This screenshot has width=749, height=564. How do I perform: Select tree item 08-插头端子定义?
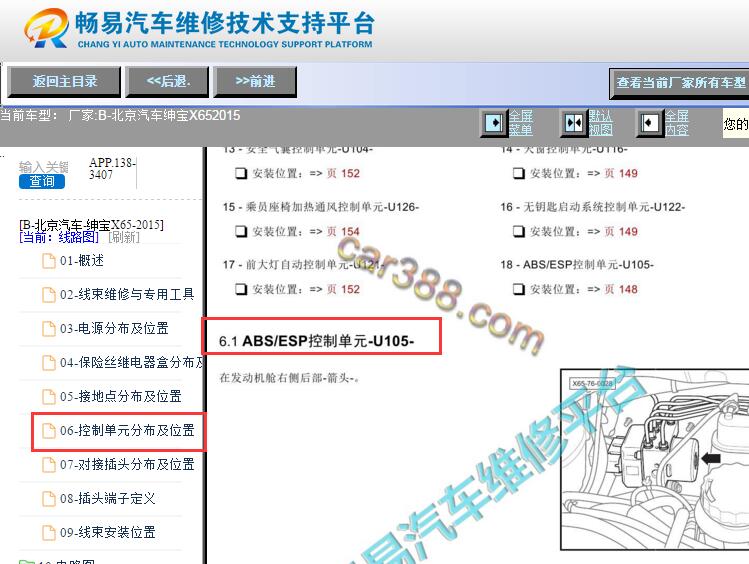(107, 499)
